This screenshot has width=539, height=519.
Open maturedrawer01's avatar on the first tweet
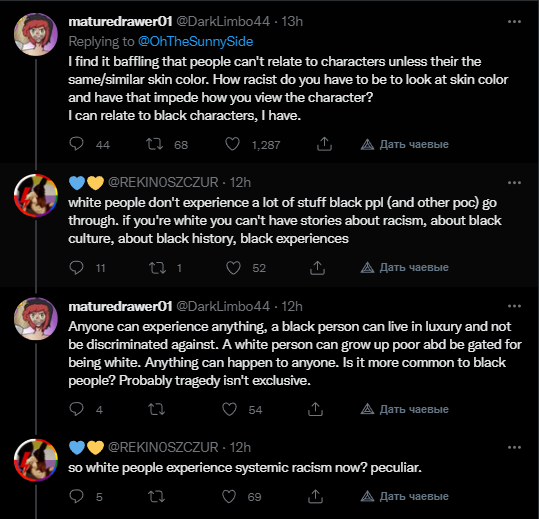[36, 34]
